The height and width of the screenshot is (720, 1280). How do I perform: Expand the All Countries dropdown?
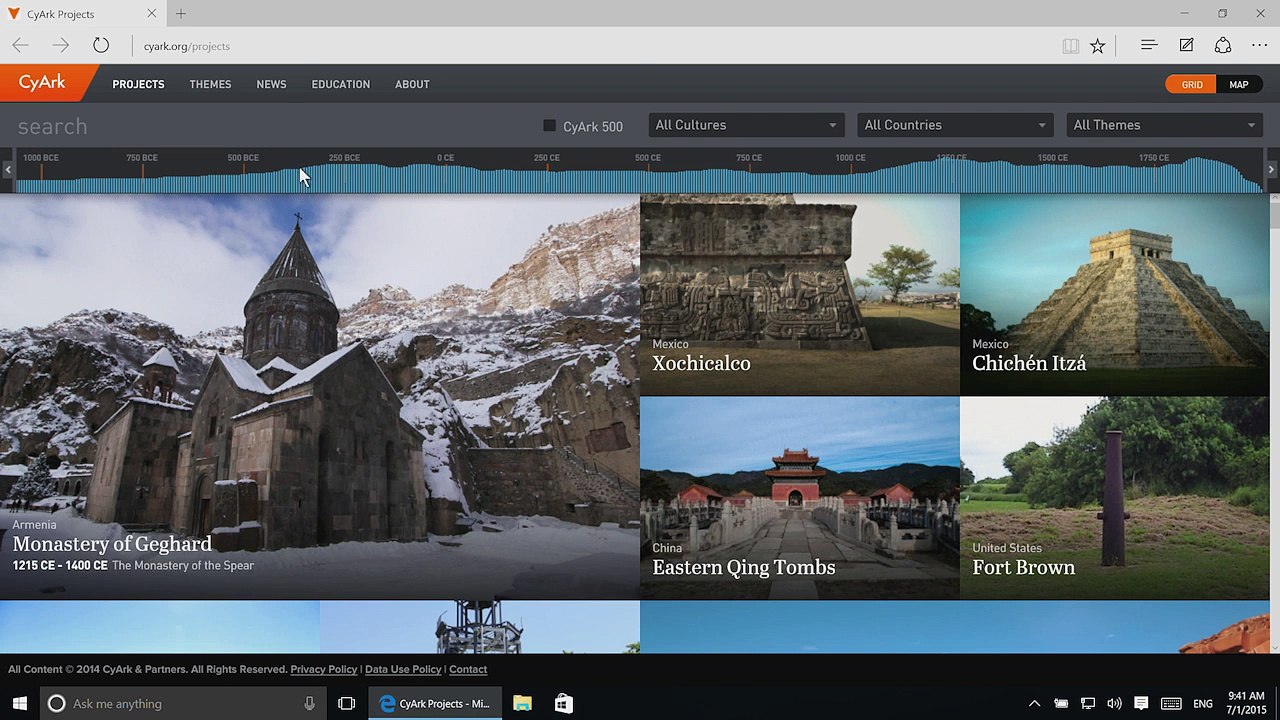point(954,125)
